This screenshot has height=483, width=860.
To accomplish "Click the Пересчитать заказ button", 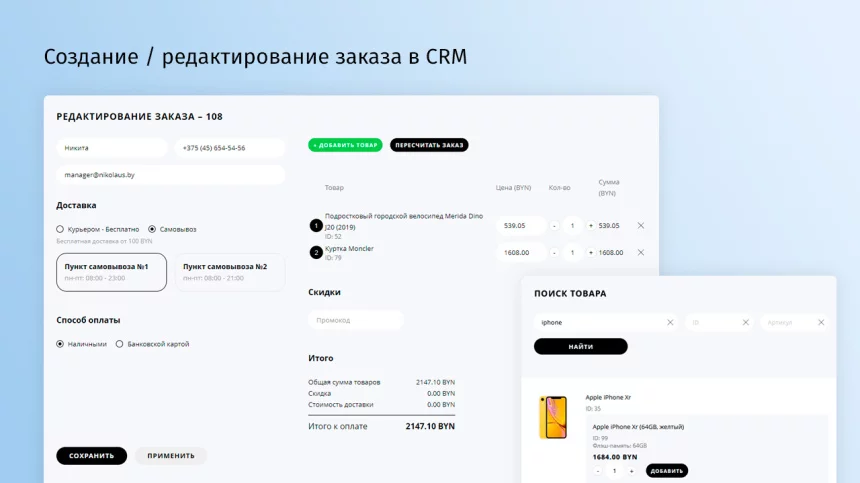I will [x=429, y=145].
